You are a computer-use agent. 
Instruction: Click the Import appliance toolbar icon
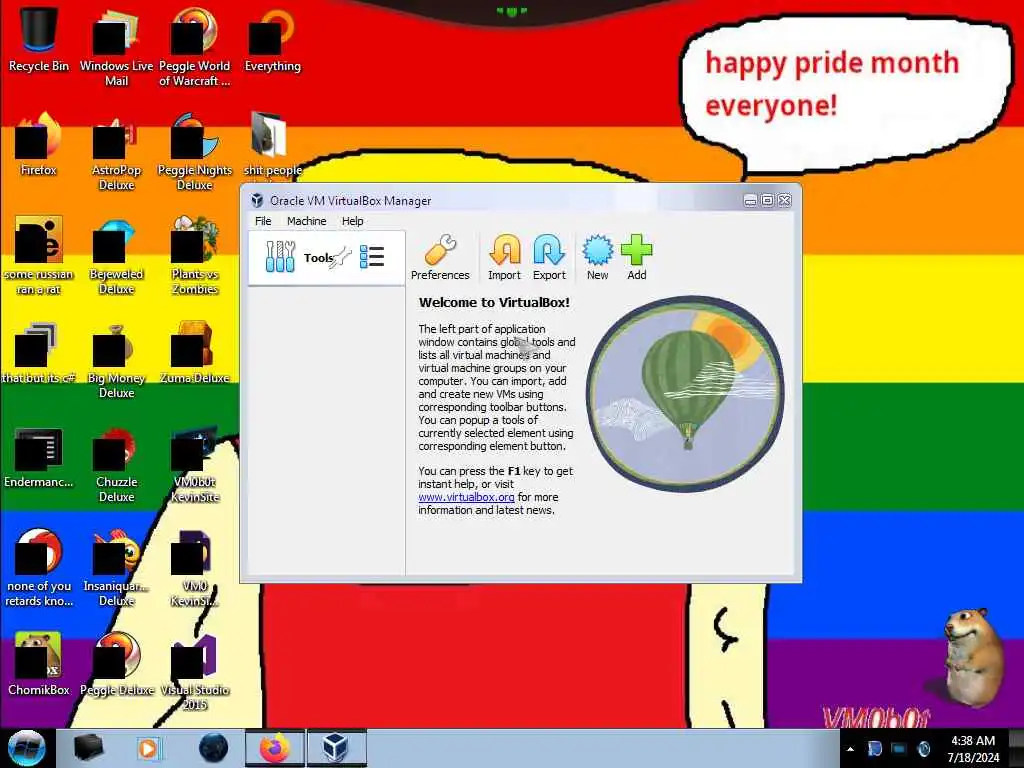pos(504,258)
